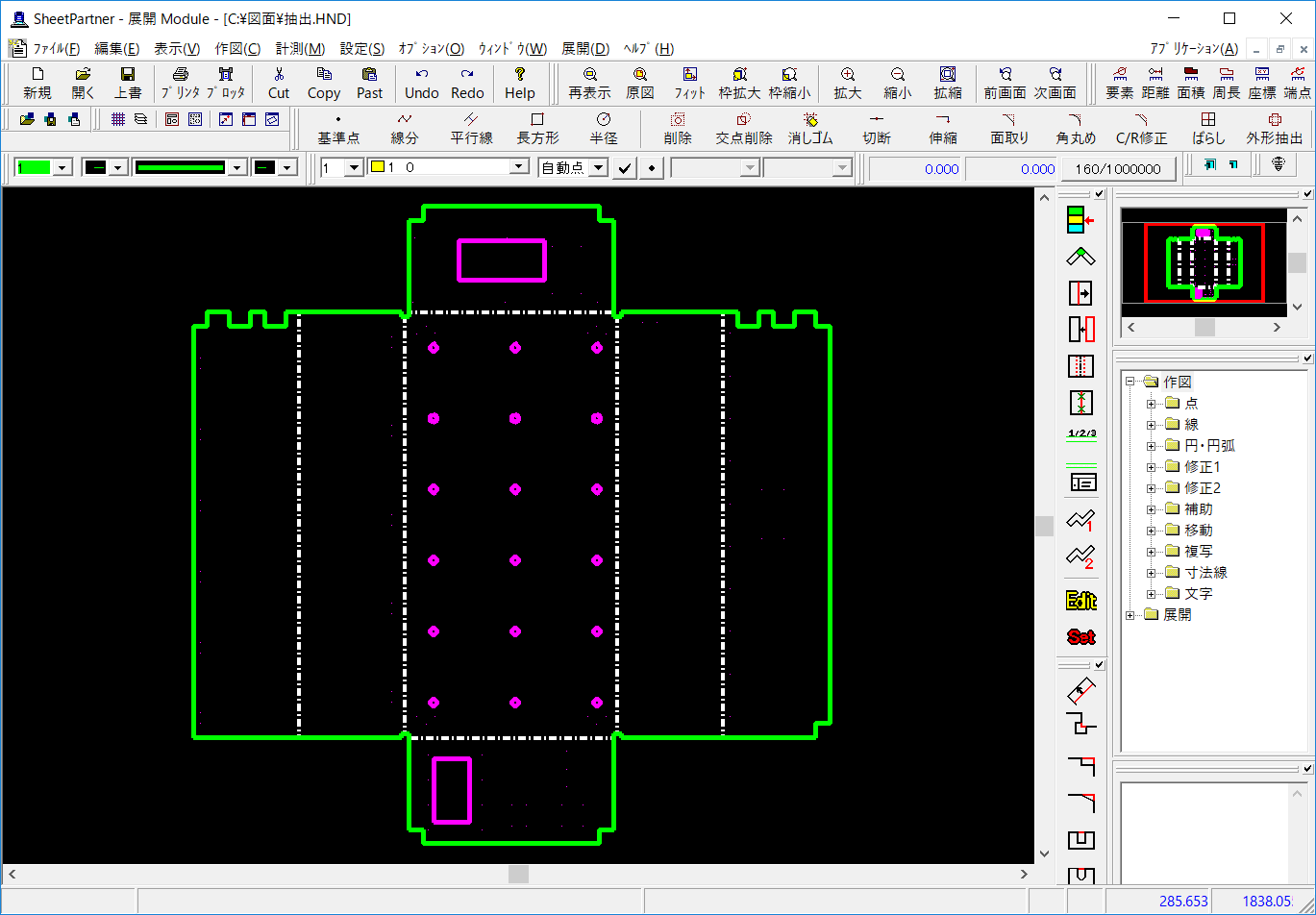
Task: Click the red Set icon in side toolbar
Action: click(1081, 636)
